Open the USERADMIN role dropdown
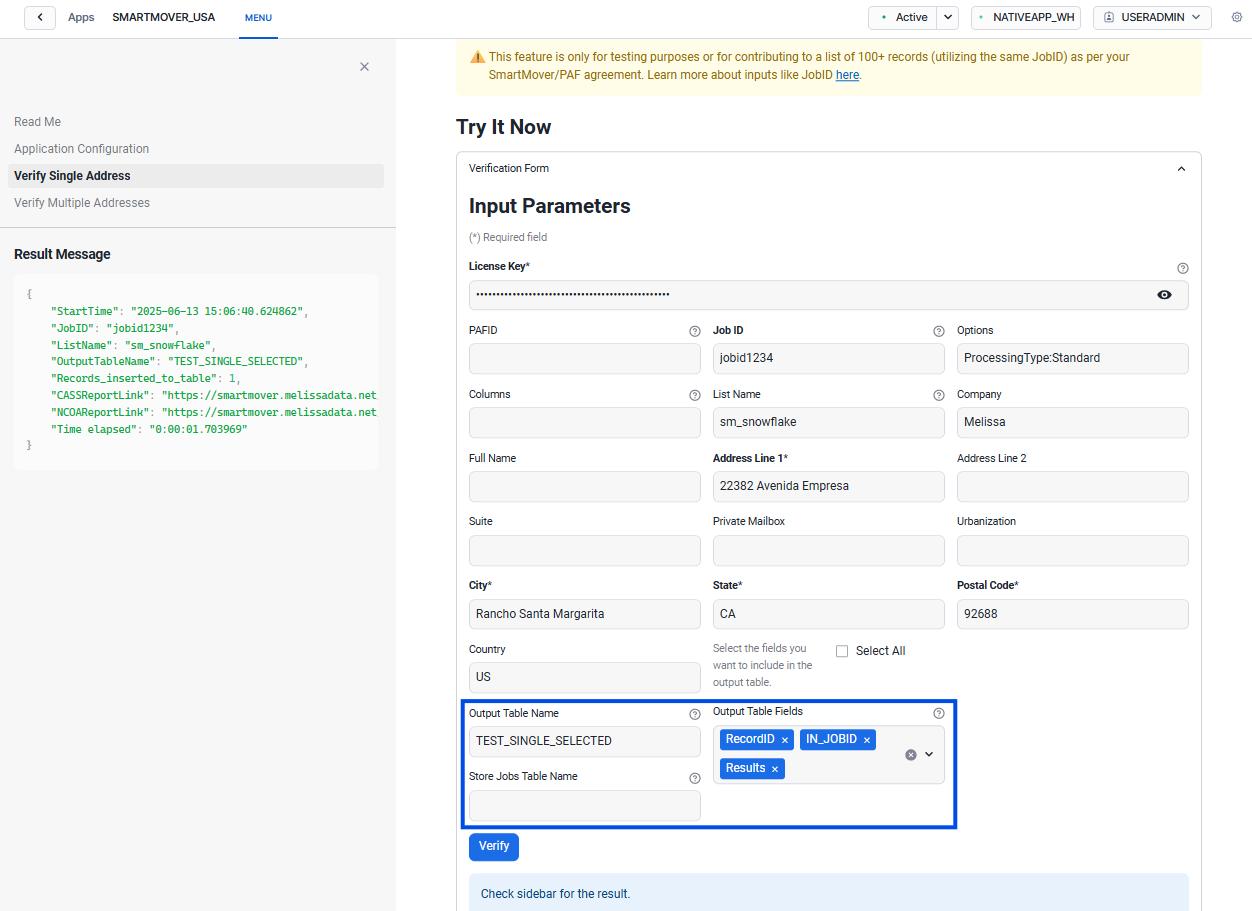 [1152, 17]
